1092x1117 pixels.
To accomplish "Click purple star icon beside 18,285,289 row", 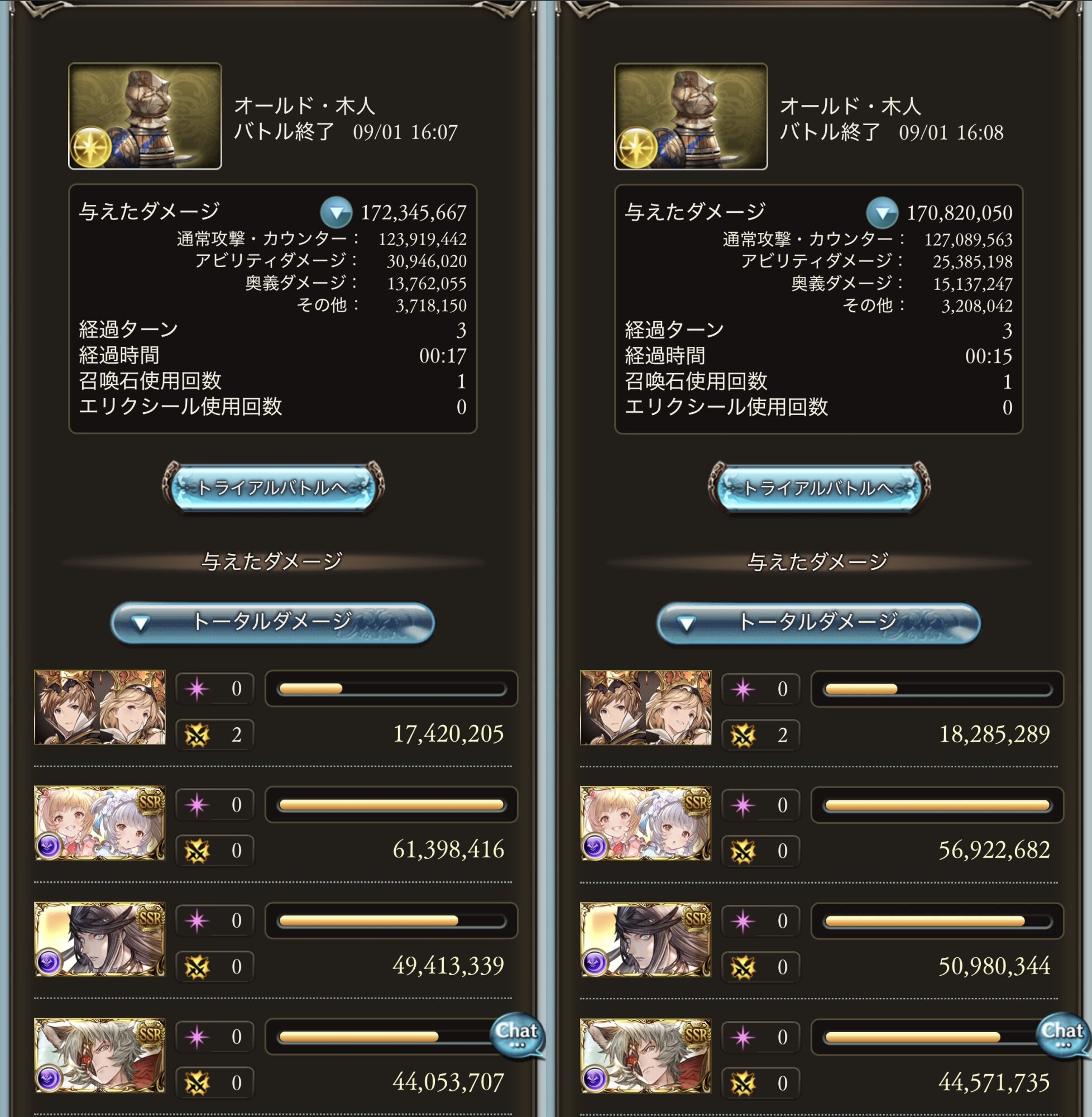I will (743, 689).
